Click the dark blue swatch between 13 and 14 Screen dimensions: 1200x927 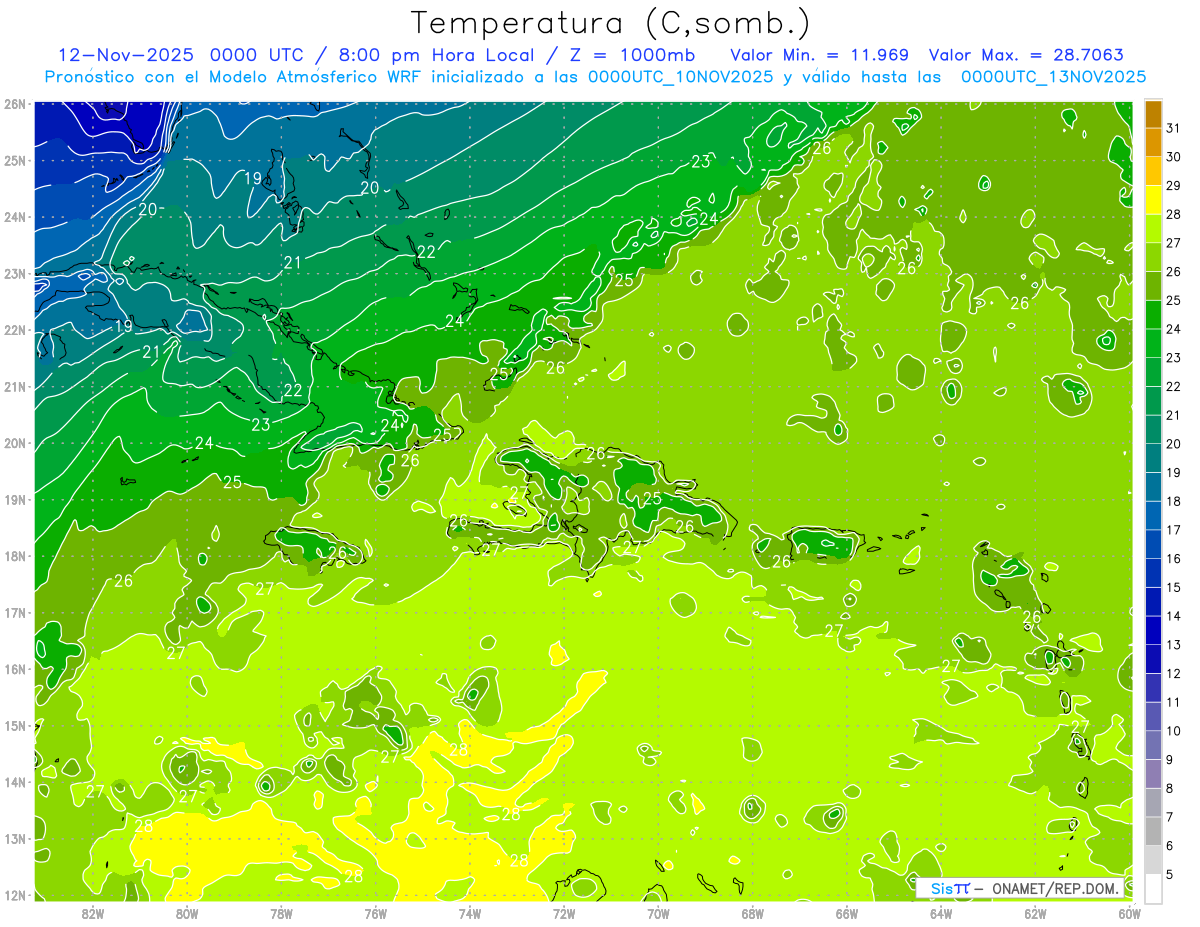tap(1153, 630)
